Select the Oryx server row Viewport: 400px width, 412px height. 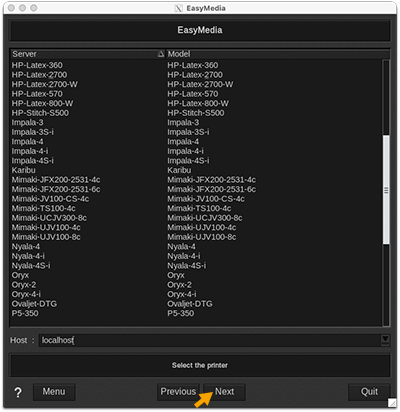(20, 275)
